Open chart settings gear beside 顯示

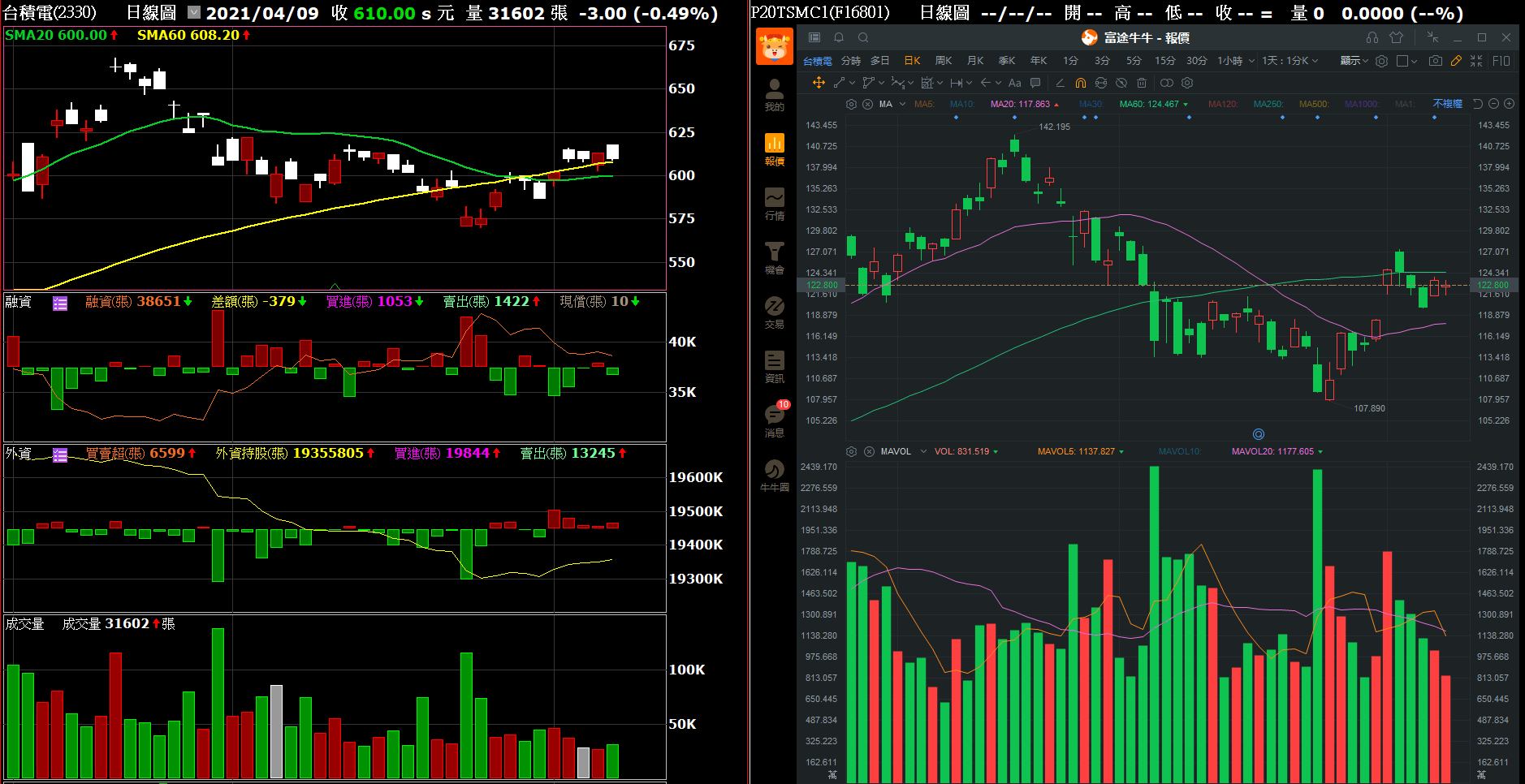coord(1381,61)
